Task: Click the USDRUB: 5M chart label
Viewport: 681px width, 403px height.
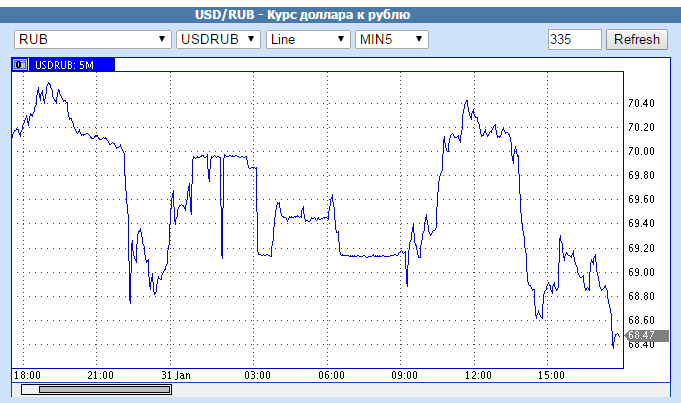Action: pyautogui.click(x=64, y=65)
